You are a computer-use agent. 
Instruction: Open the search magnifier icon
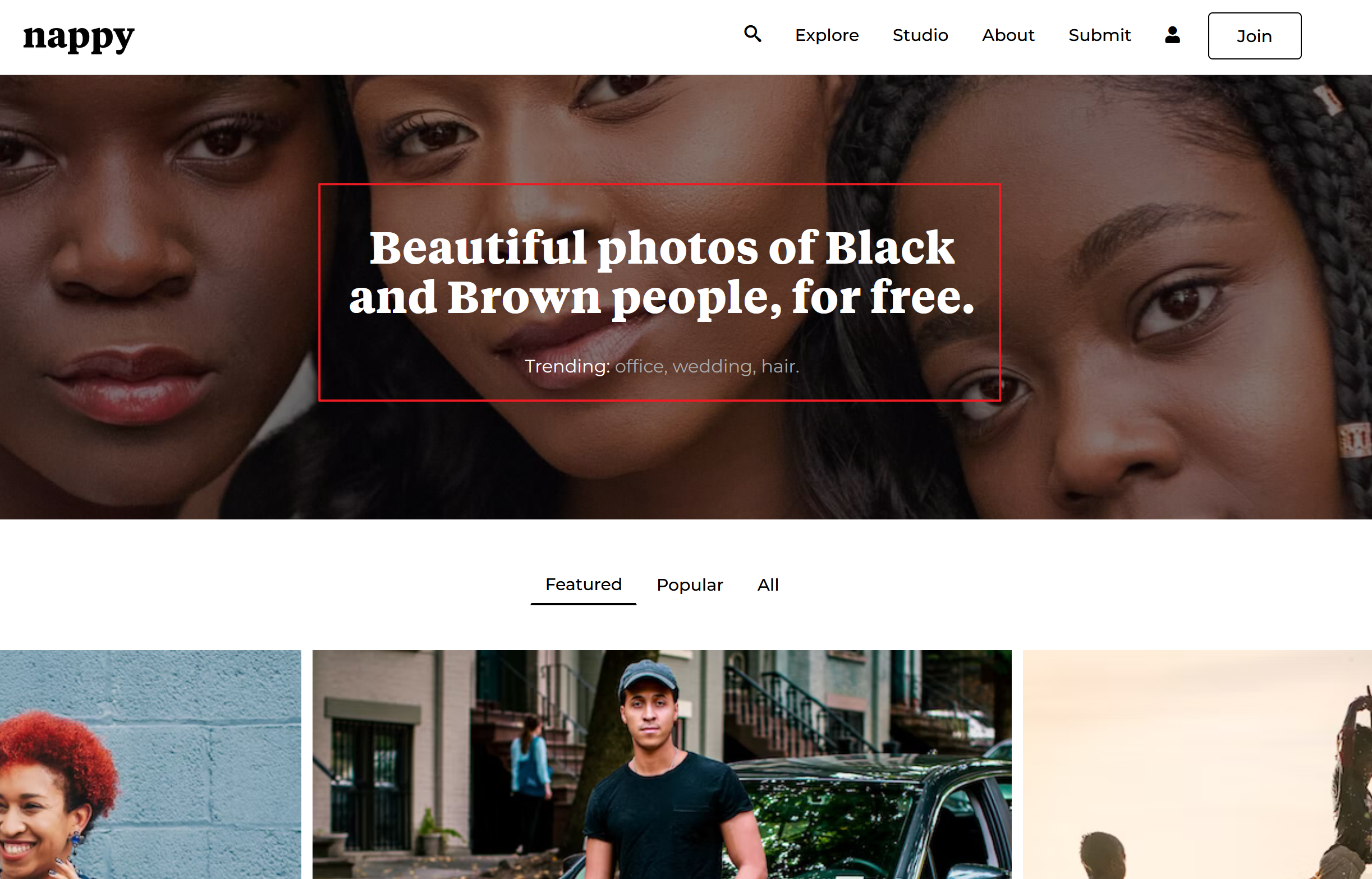coord(752,34)
